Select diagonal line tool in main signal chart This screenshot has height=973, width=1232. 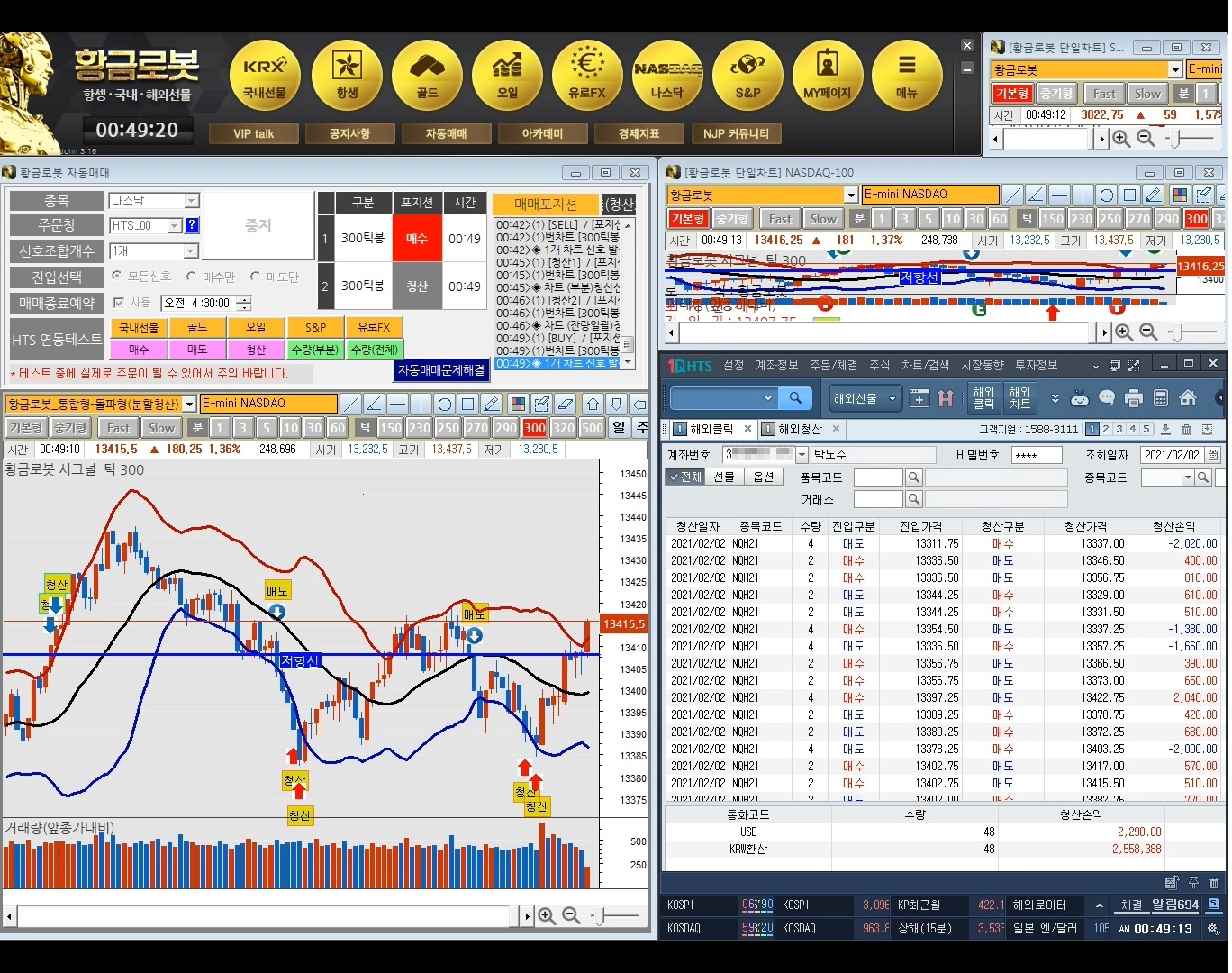coord(351,404)
